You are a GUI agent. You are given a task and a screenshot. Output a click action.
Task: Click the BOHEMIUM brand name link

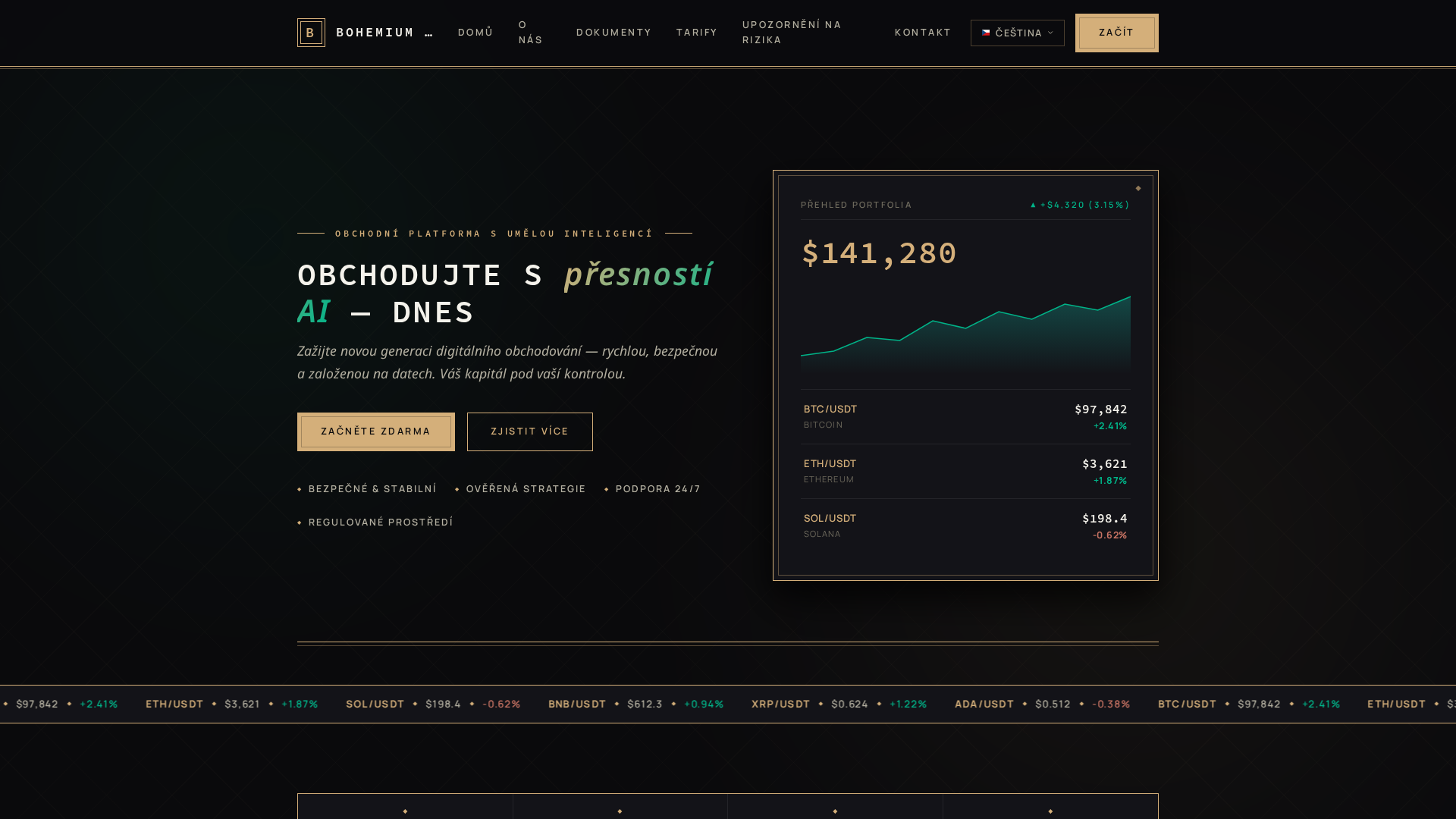[384, 33]
